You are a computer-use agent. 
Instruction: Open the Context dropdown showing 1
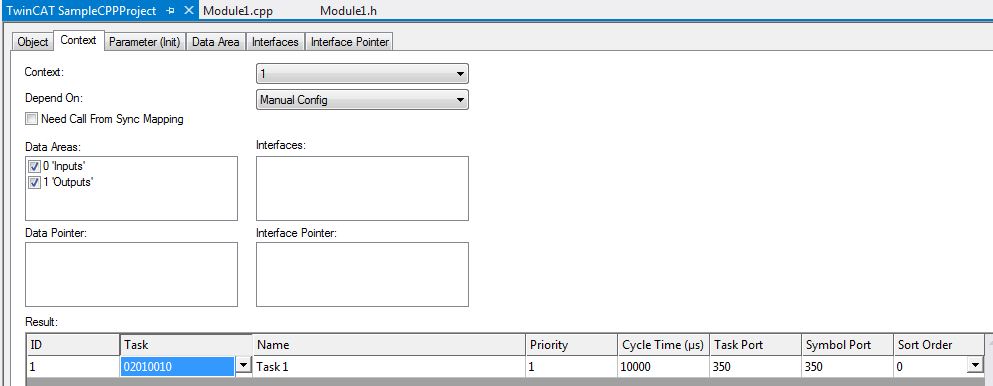[x=362, y=74]
